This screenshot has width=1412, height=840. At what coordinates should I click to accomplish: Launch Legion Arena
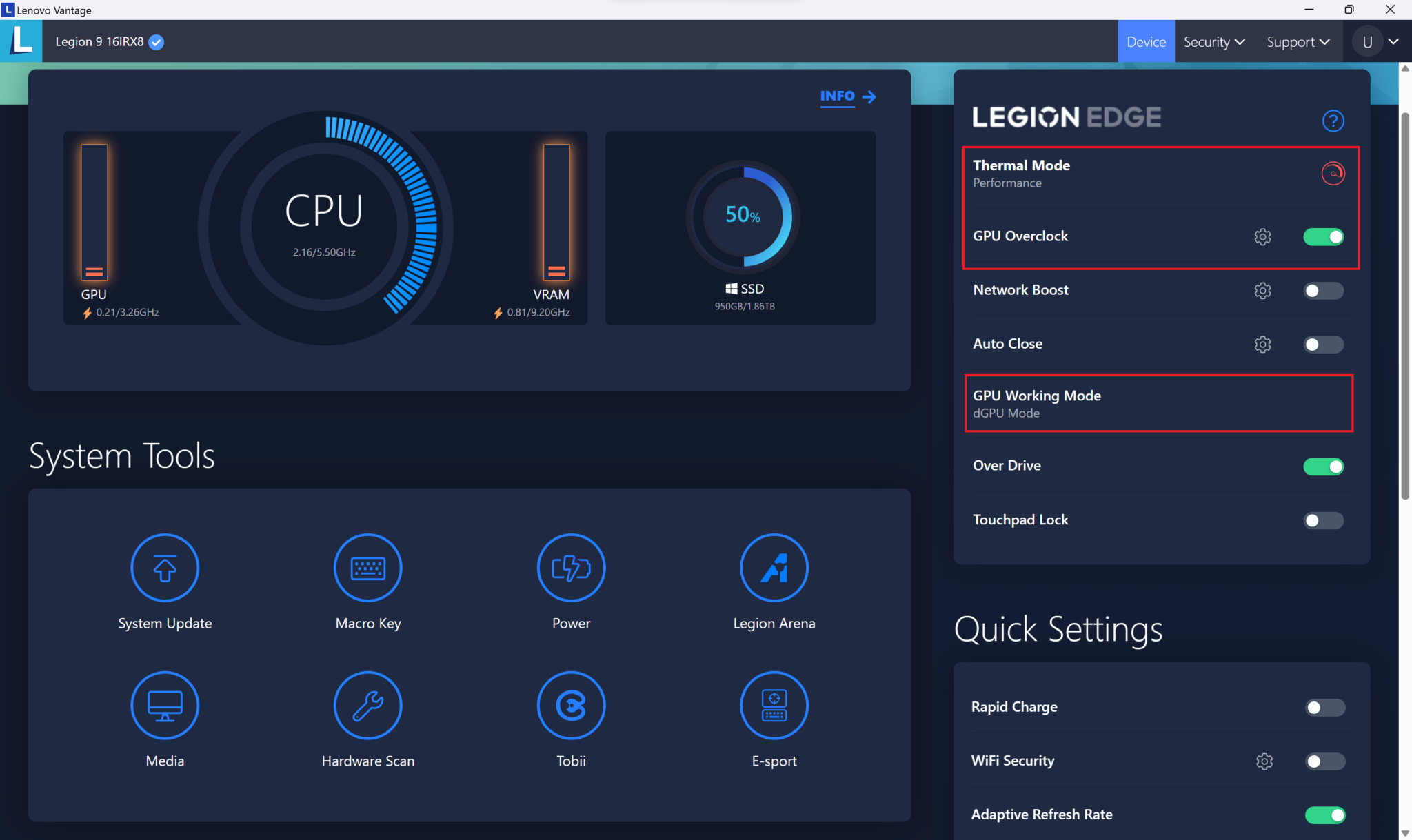click(x=774, y=568)
